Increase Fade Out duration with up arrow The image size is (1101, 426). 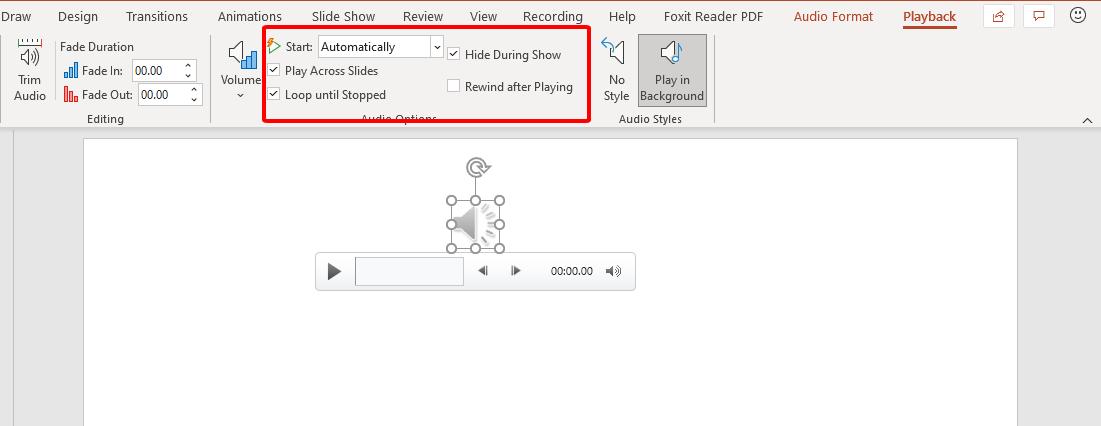pos(194,90)
